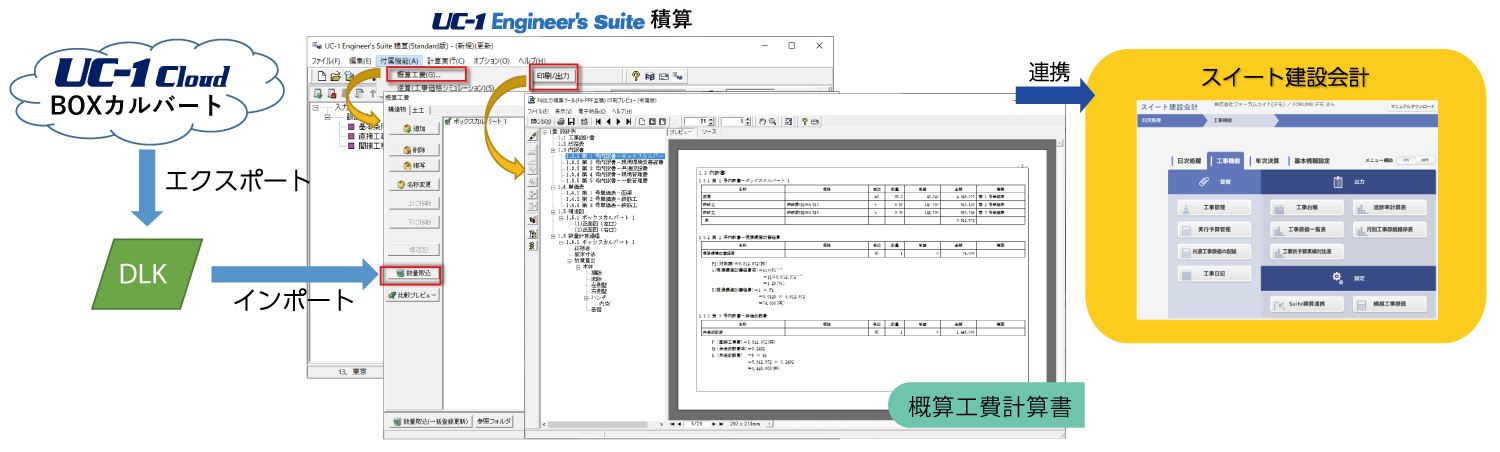Open 工事台帳 output button
This screenshot has height=452, width=1500.
coord(1308,209)
